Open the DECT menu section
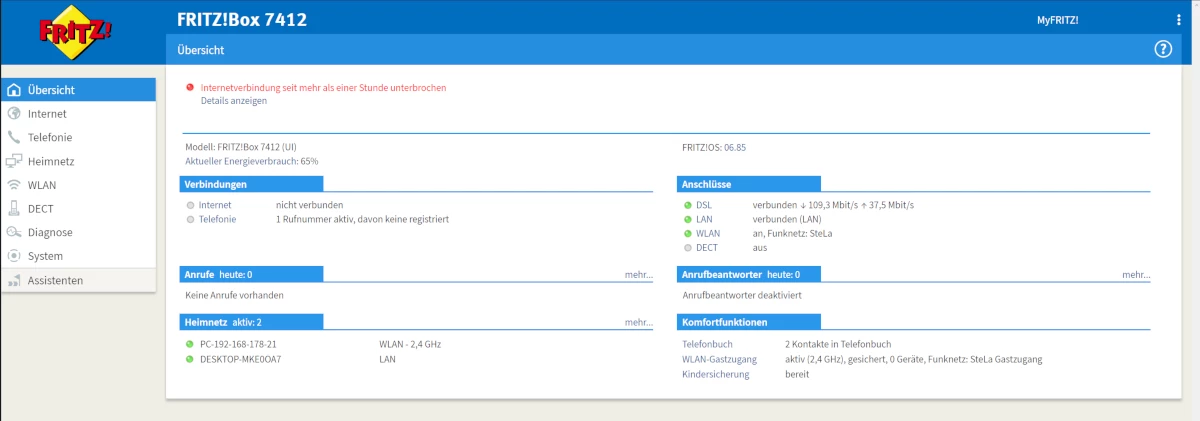This screenshot has height=421, width=1200. pos(78,209)
